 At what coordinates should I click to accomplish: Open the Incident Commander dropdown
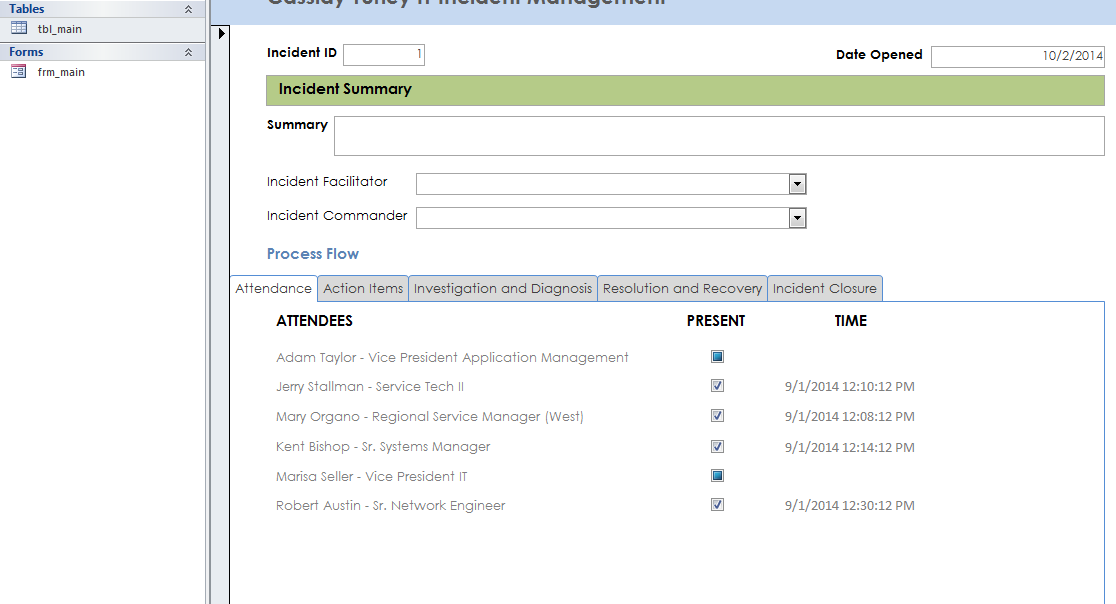(x=797, y=218)
